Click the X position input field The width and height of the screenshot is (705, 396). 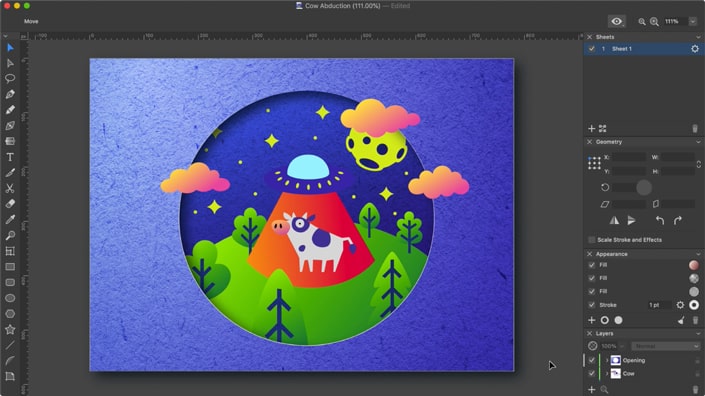coord(629,157)
